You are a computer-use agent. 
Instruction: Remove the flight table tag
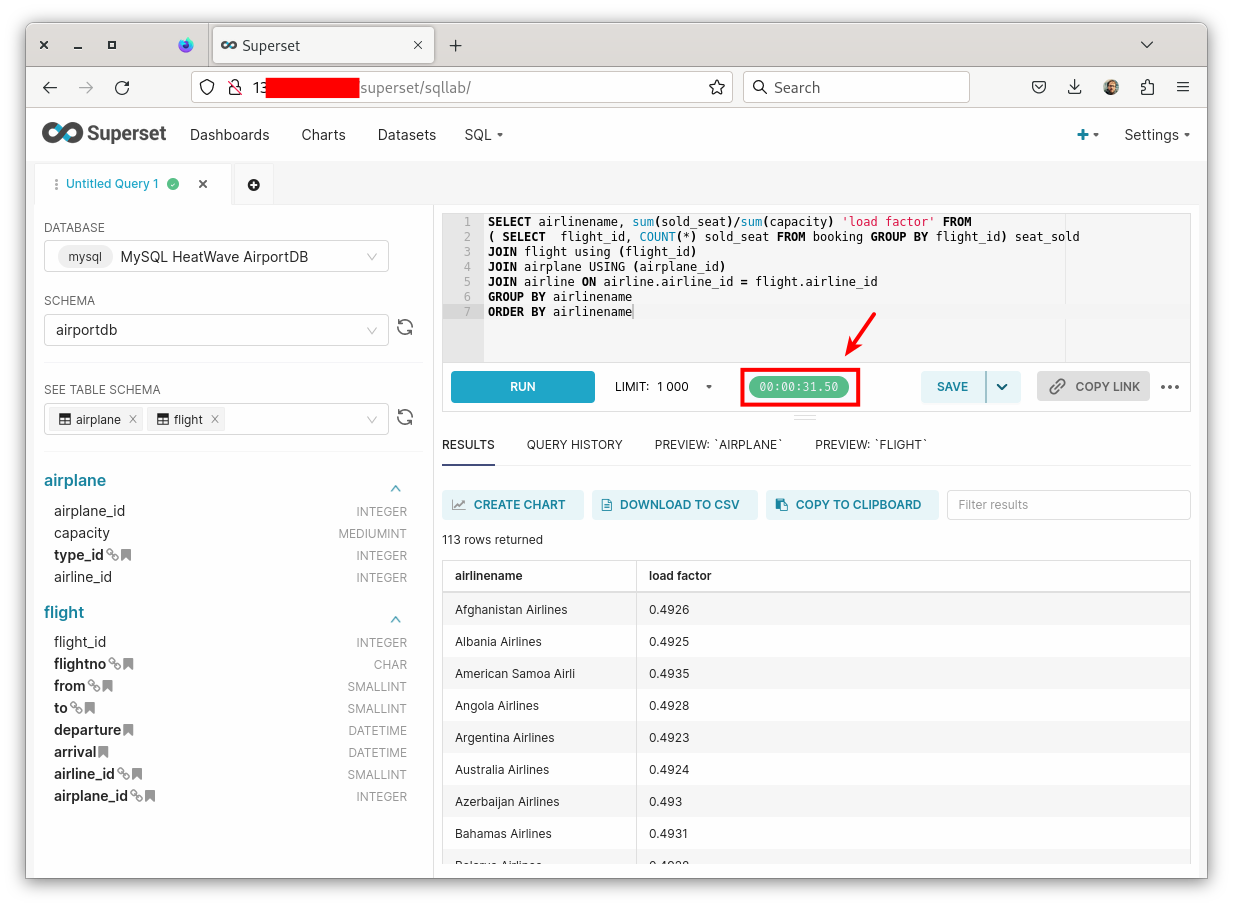point(215,420)
